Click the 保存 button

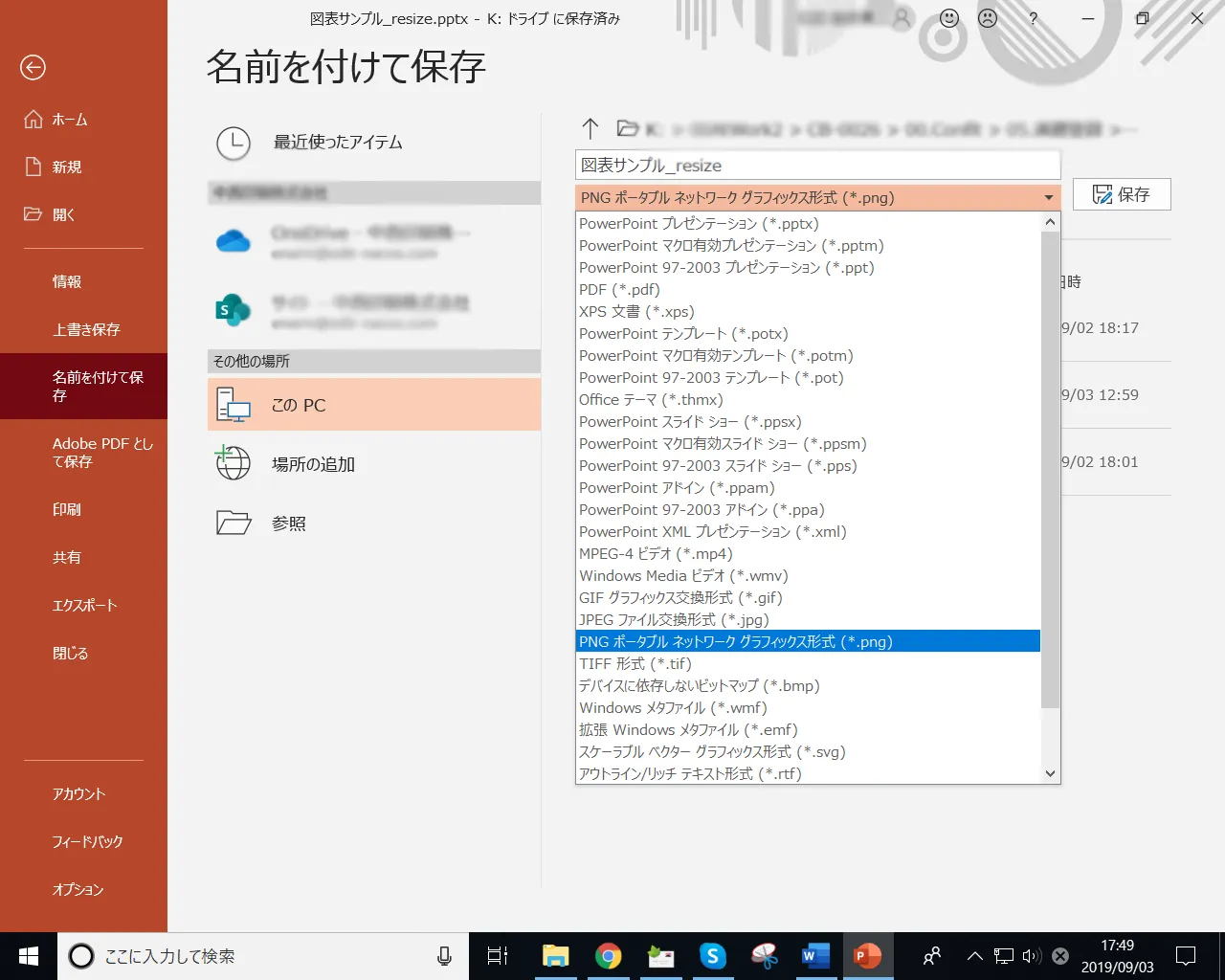pos(1121,194)
